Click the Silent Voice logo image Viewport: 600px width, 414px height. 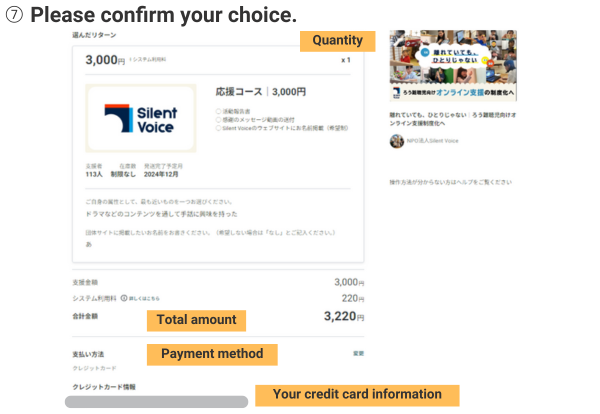[140, 118]
